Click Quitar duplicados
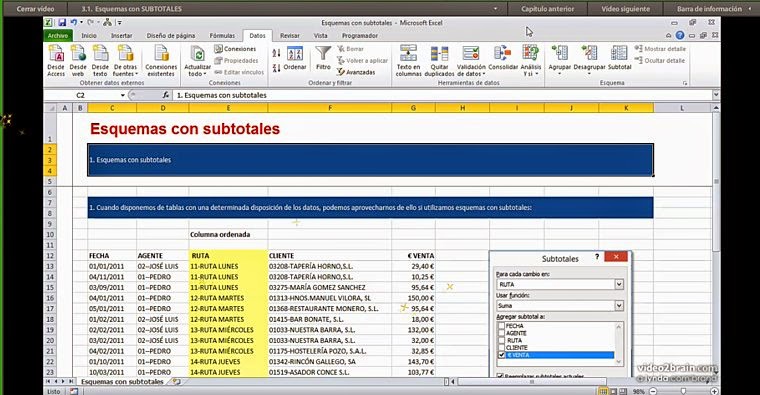760x395 pixels. [x=439, y=60]
